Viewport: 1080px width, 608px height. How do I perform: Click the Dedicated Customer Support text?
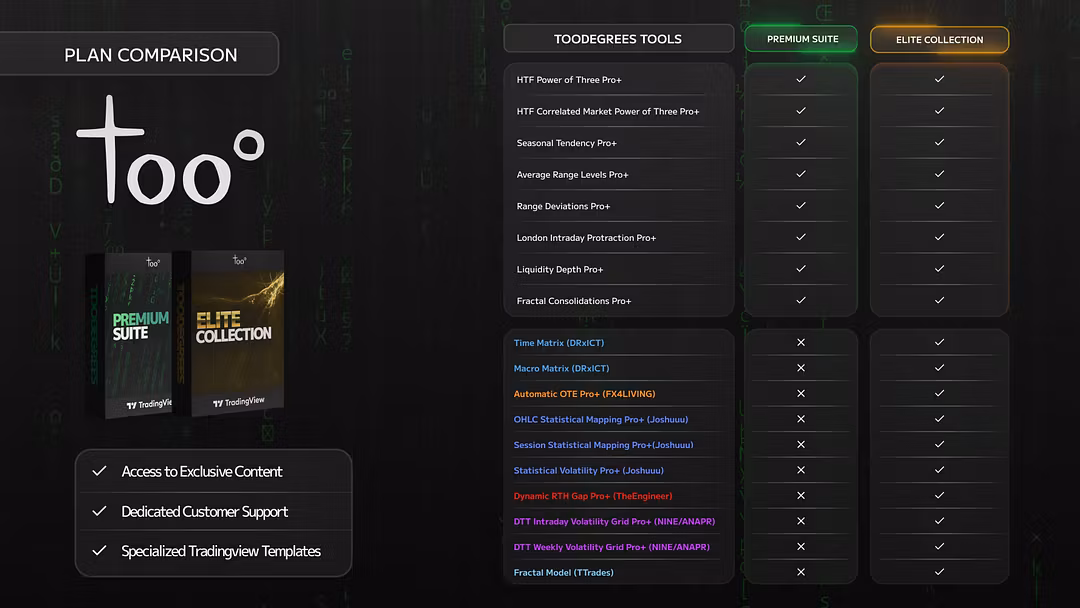pyautogui.click(x=205, y=512)
